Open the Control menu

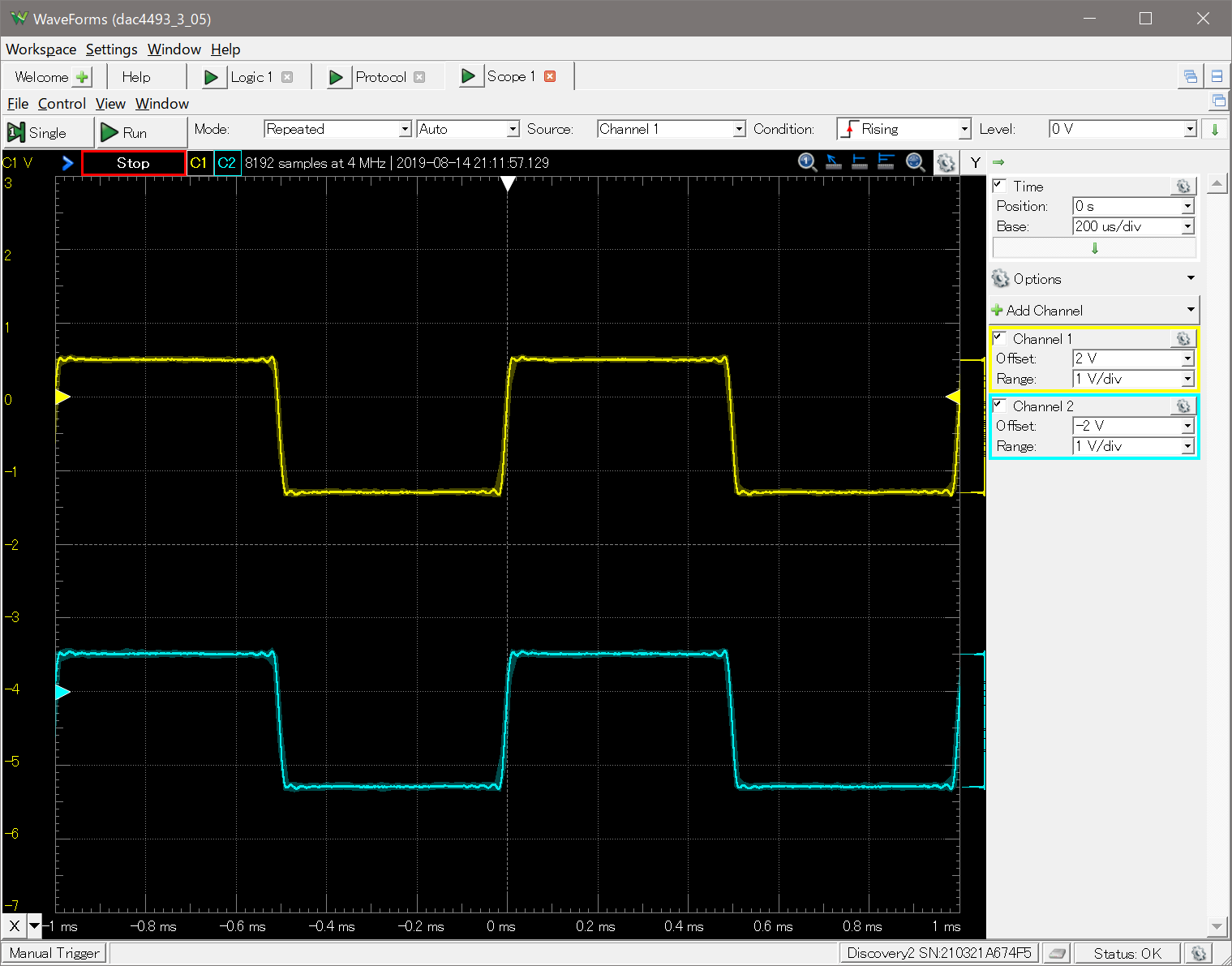(62, 104)
